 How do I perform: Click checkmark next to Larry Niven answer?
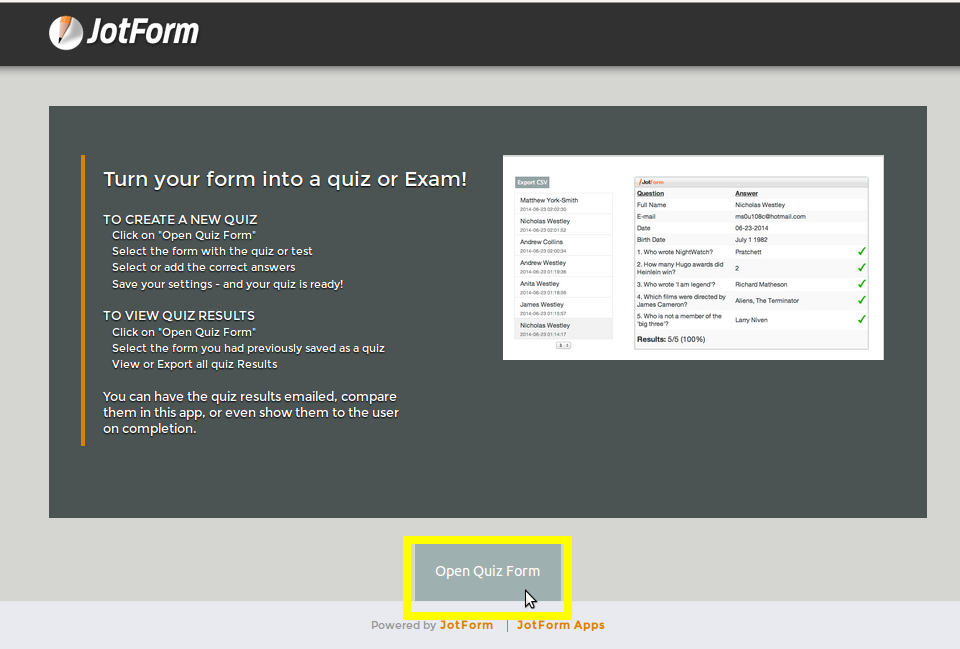[x=861, y=319]
